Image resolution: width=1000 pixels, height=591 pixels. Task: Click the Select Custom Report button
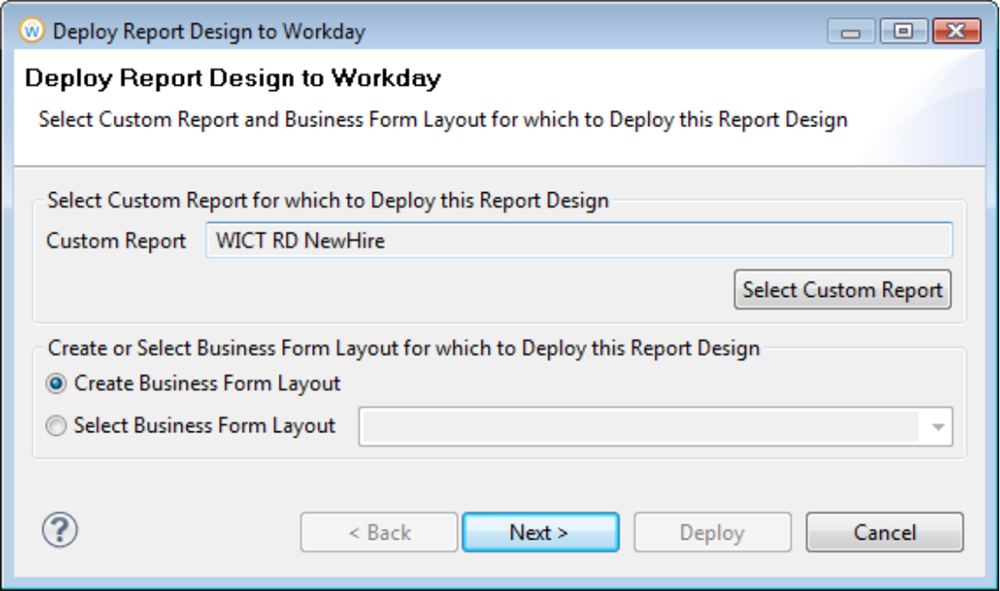point(842,290)
